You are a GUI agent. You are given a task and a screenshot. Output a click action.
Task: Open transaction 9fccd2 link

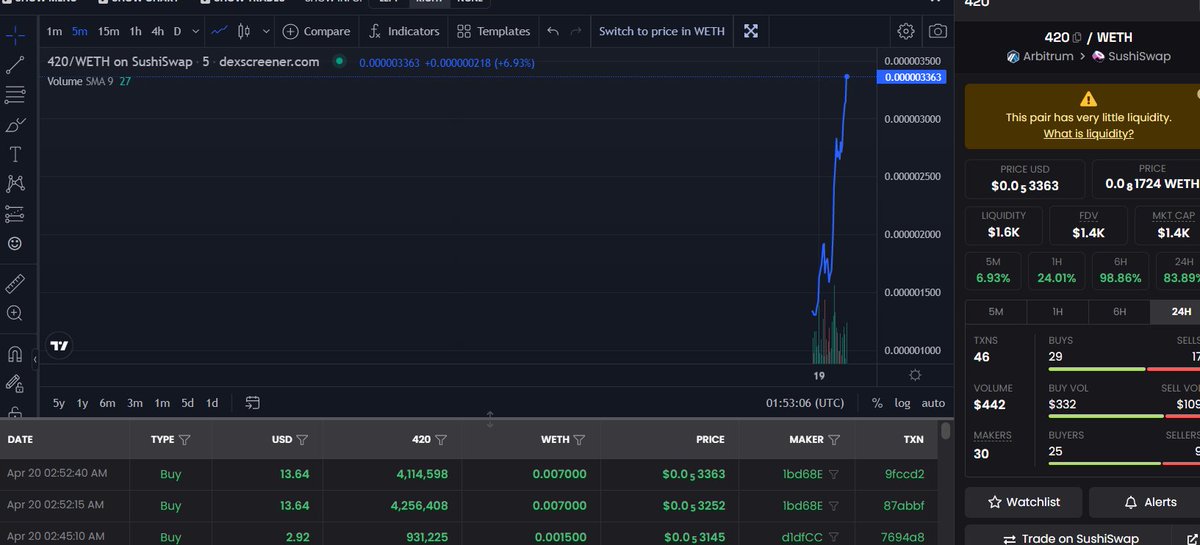906,474
